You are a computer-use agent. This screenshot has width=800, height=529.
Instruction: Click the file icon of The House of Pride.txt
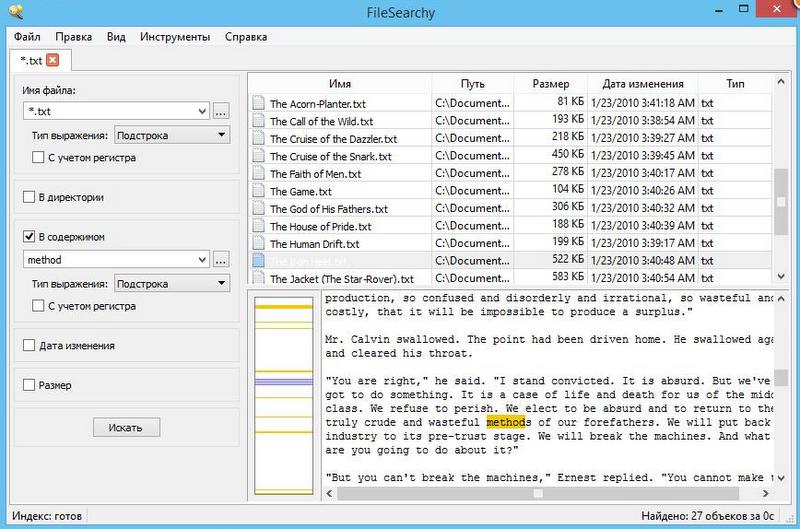[x=259, y=225]
